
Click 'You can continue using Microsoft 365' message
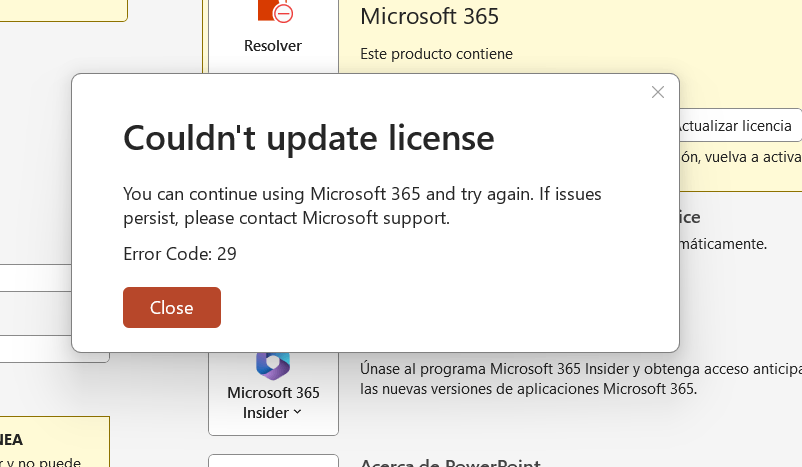(362, 206)
